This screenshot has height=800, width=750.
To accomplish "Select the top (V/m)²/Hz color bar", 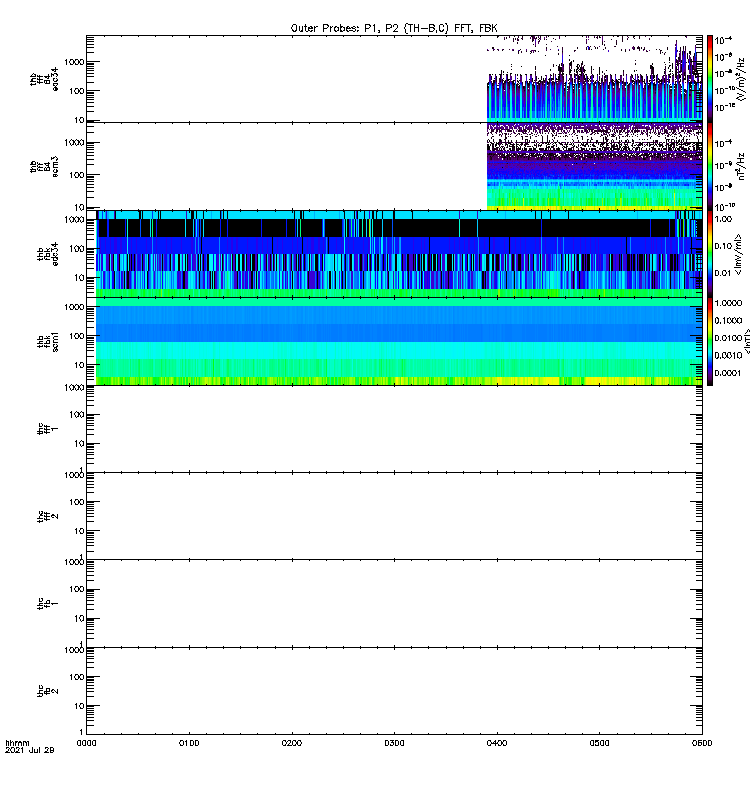I will 710,78.
